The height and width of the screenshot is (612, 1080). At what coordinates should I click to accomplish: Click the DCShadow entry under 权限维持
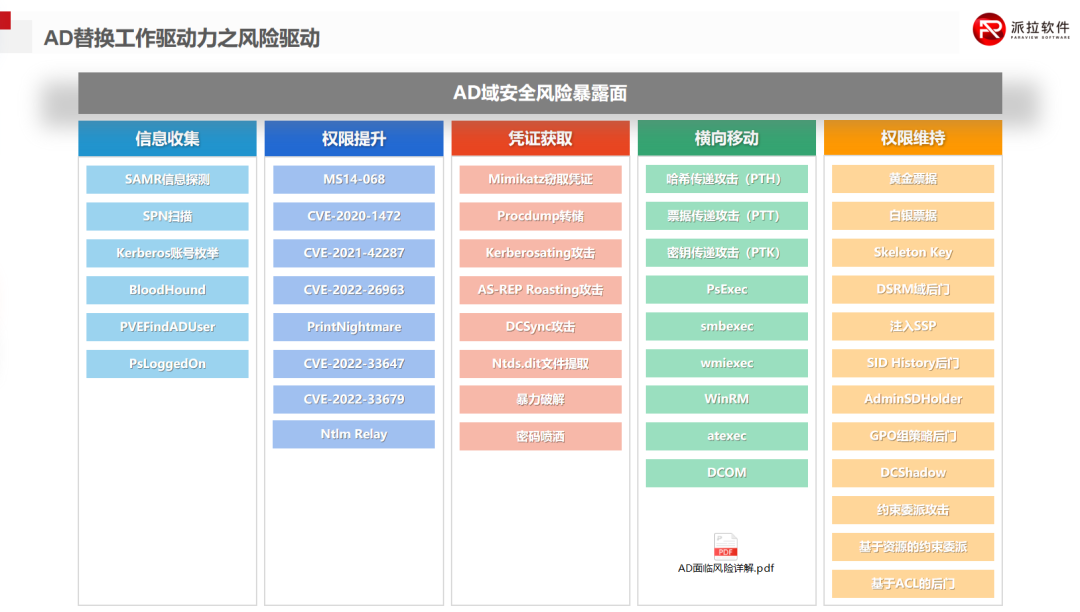(x=912, y=473)
